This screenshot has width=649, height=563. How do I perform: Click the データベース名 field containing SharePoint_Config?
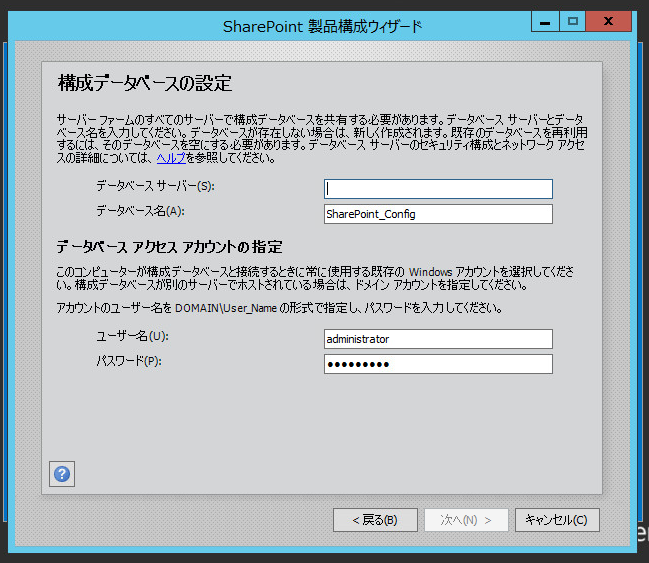point(438,214)
